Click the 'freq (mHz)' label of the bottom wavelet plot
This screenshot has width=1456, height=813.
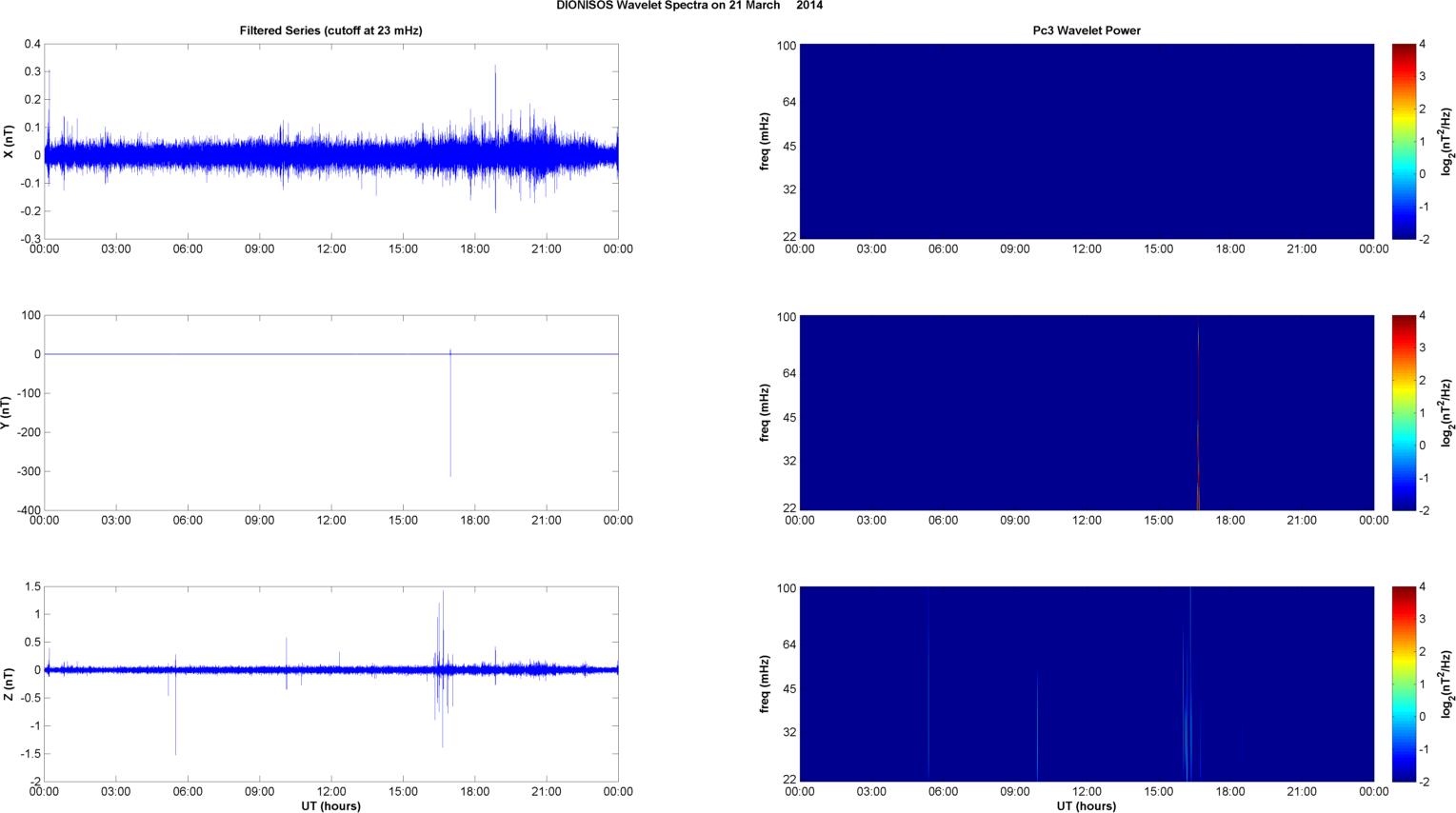pyautogui.click(x=765, y=684)
